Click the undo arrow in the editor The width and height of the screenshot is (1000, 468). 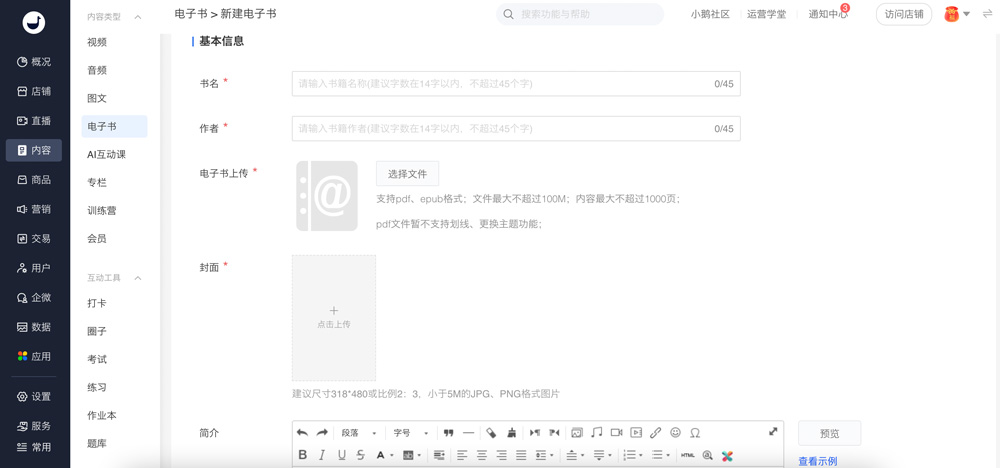point(302,433)
